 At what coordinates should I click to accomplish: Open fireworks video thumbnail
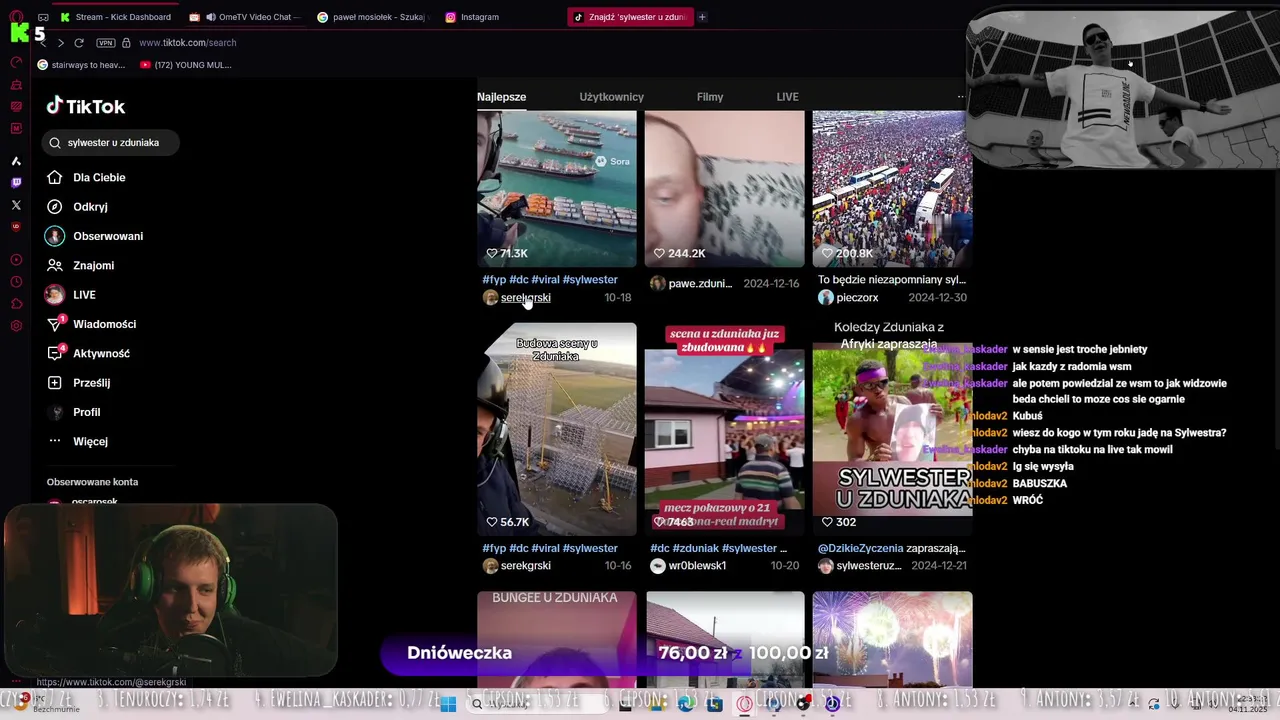point(892,638)
